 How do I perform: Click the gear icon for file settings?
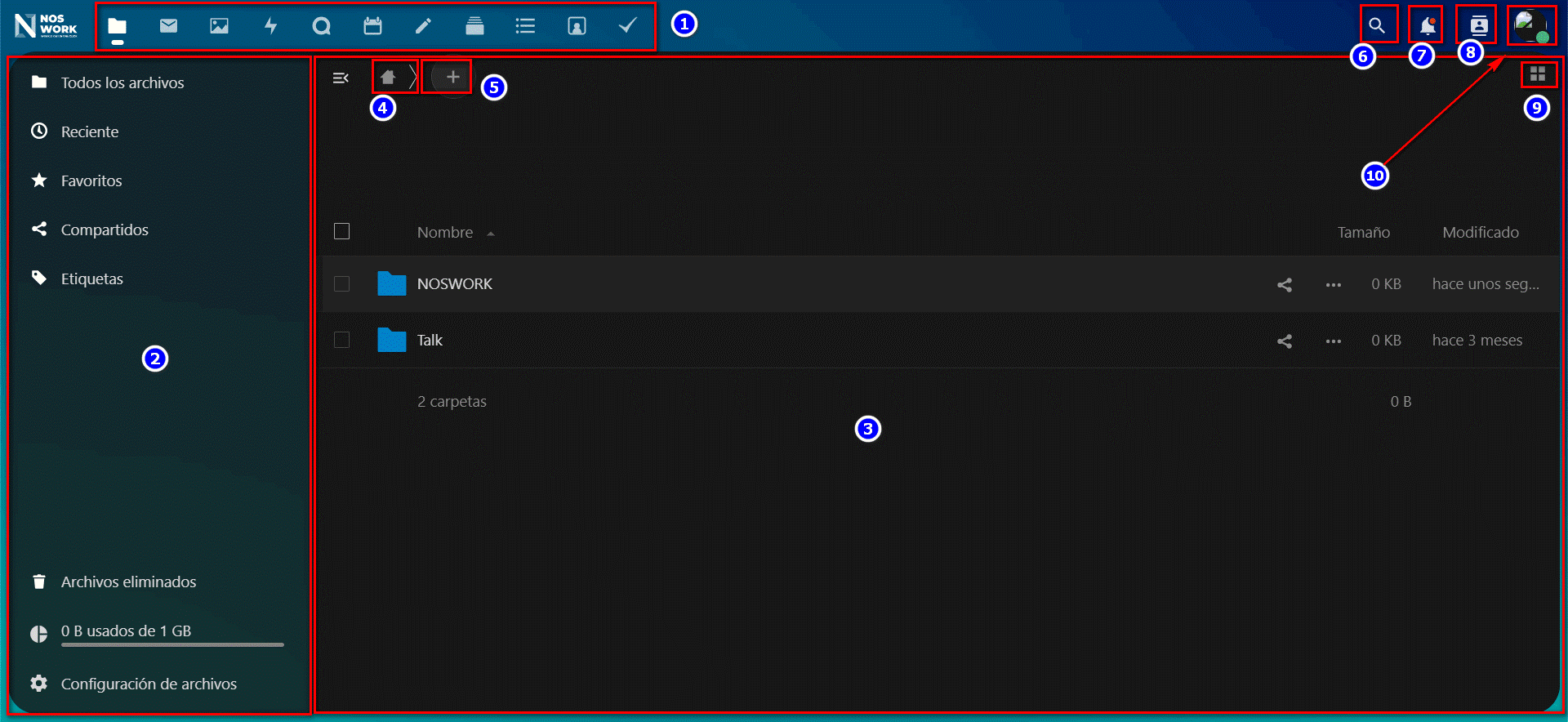39,683
